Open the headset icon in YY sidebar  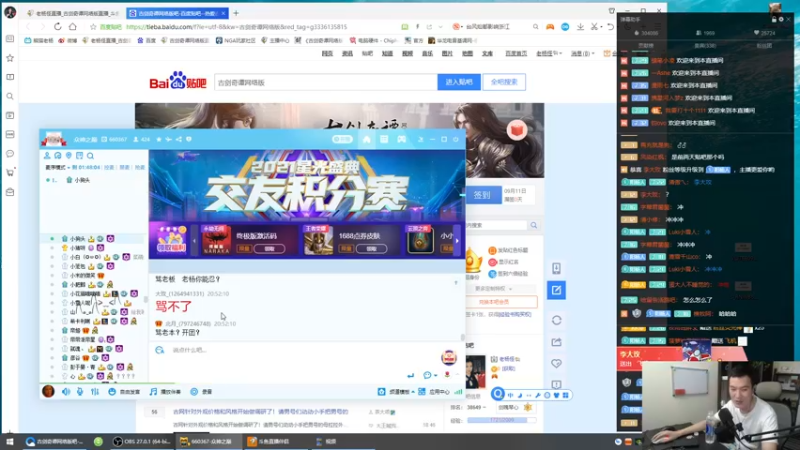(x=58, y=156)
